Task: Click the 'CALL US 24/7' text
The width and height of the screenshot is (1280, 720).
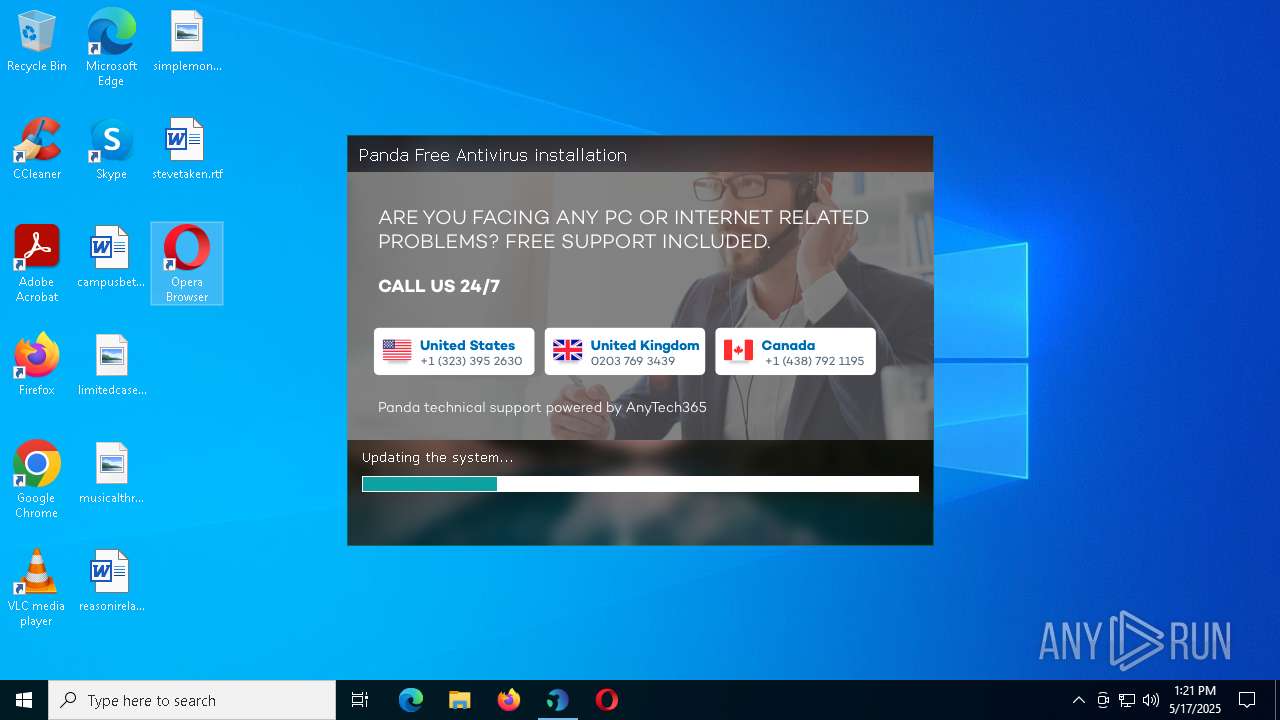Action: [439, 287]
